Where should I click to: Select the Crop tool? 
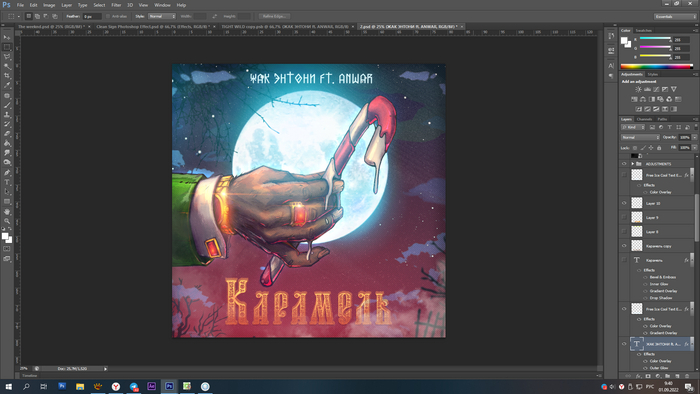point(7,76)
